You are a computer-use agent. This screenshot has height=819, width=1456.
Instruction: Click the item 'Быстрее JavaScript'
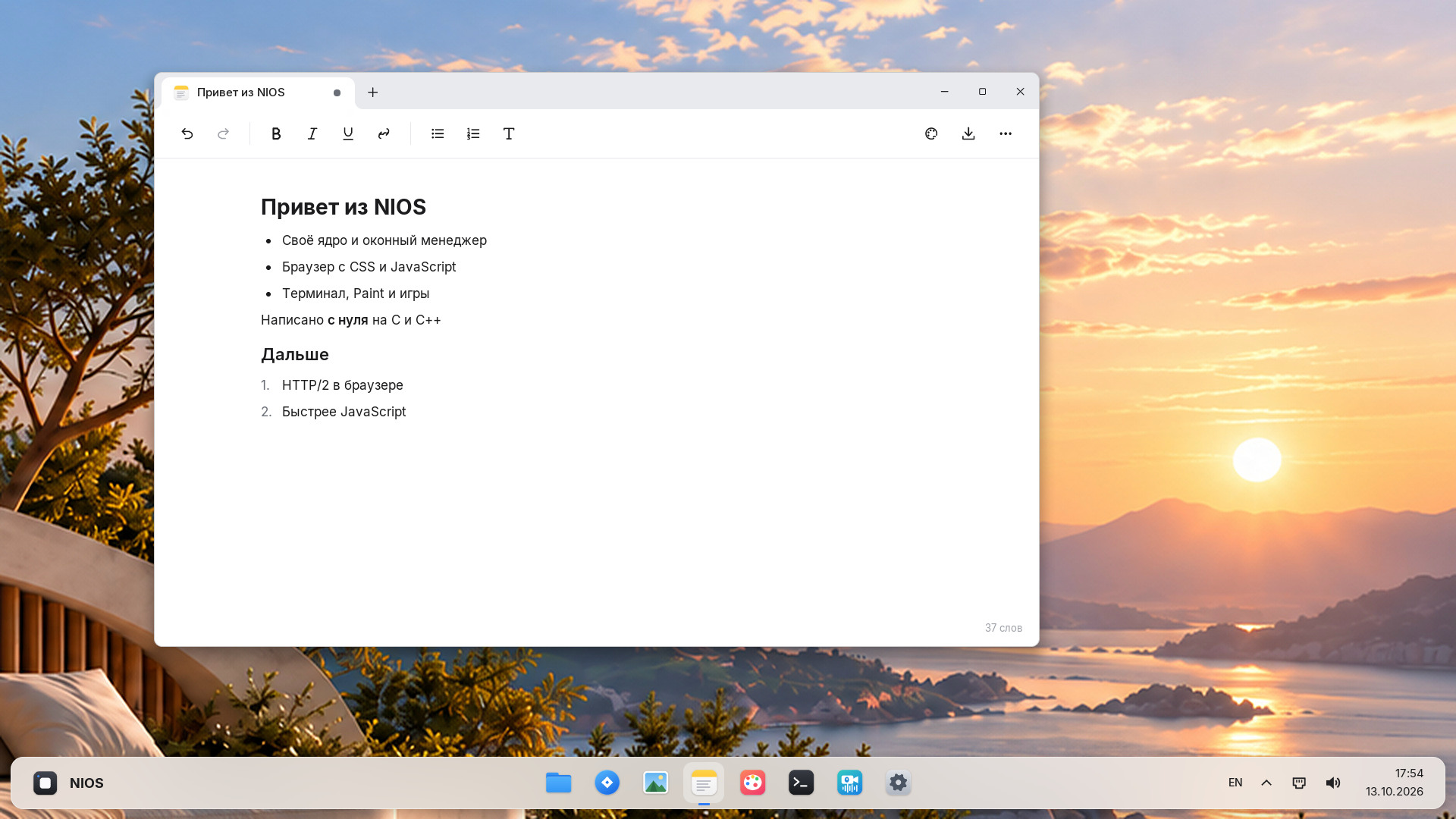coord(344,412)
